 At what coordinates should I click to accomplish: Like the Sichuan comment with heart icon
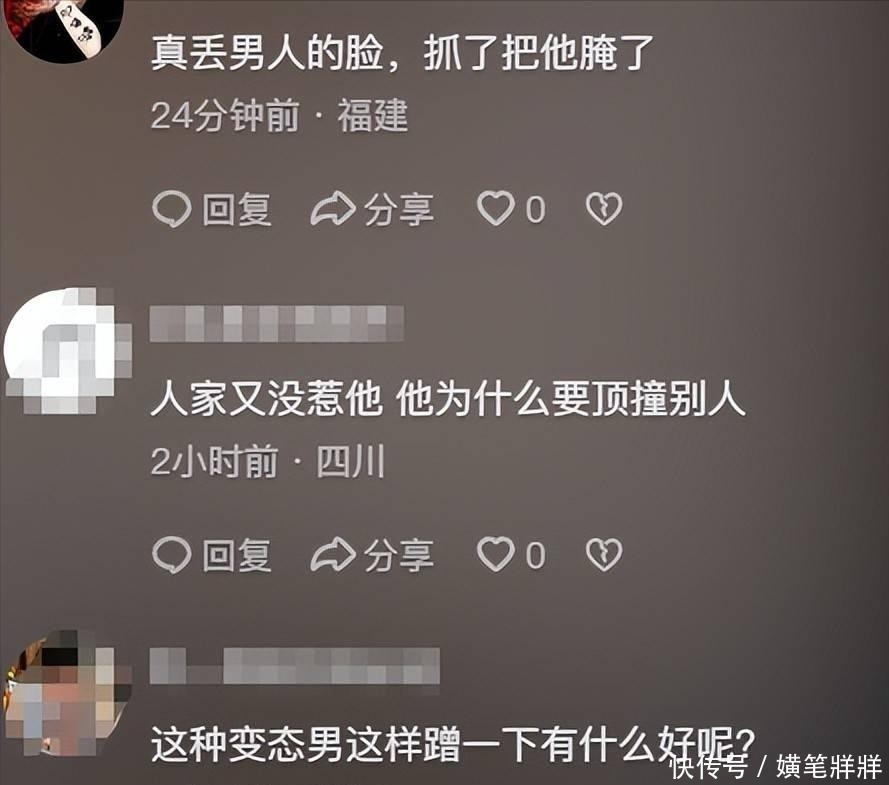point(496,554)
